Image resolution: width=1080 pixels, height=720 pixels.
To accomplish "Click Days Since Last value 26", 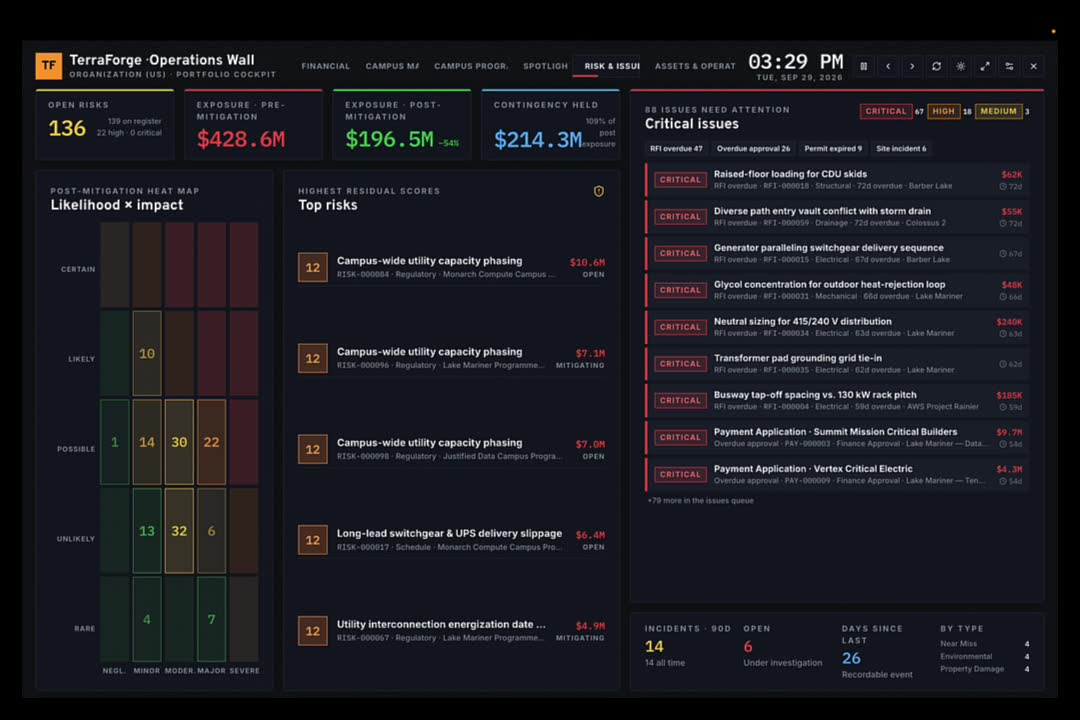I will pyautogui.click(x=851, y=658).
